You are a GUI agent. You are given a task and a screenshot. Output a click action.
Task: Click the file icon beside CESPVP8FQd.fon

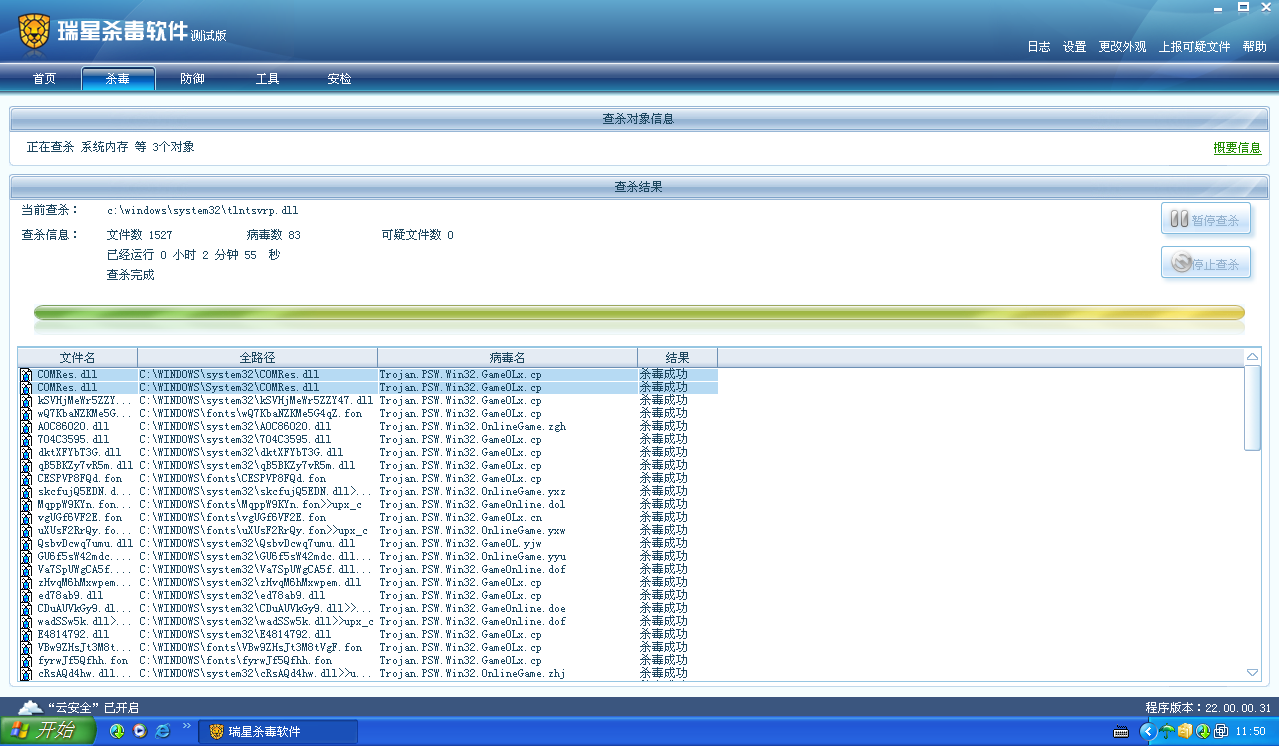27,478
